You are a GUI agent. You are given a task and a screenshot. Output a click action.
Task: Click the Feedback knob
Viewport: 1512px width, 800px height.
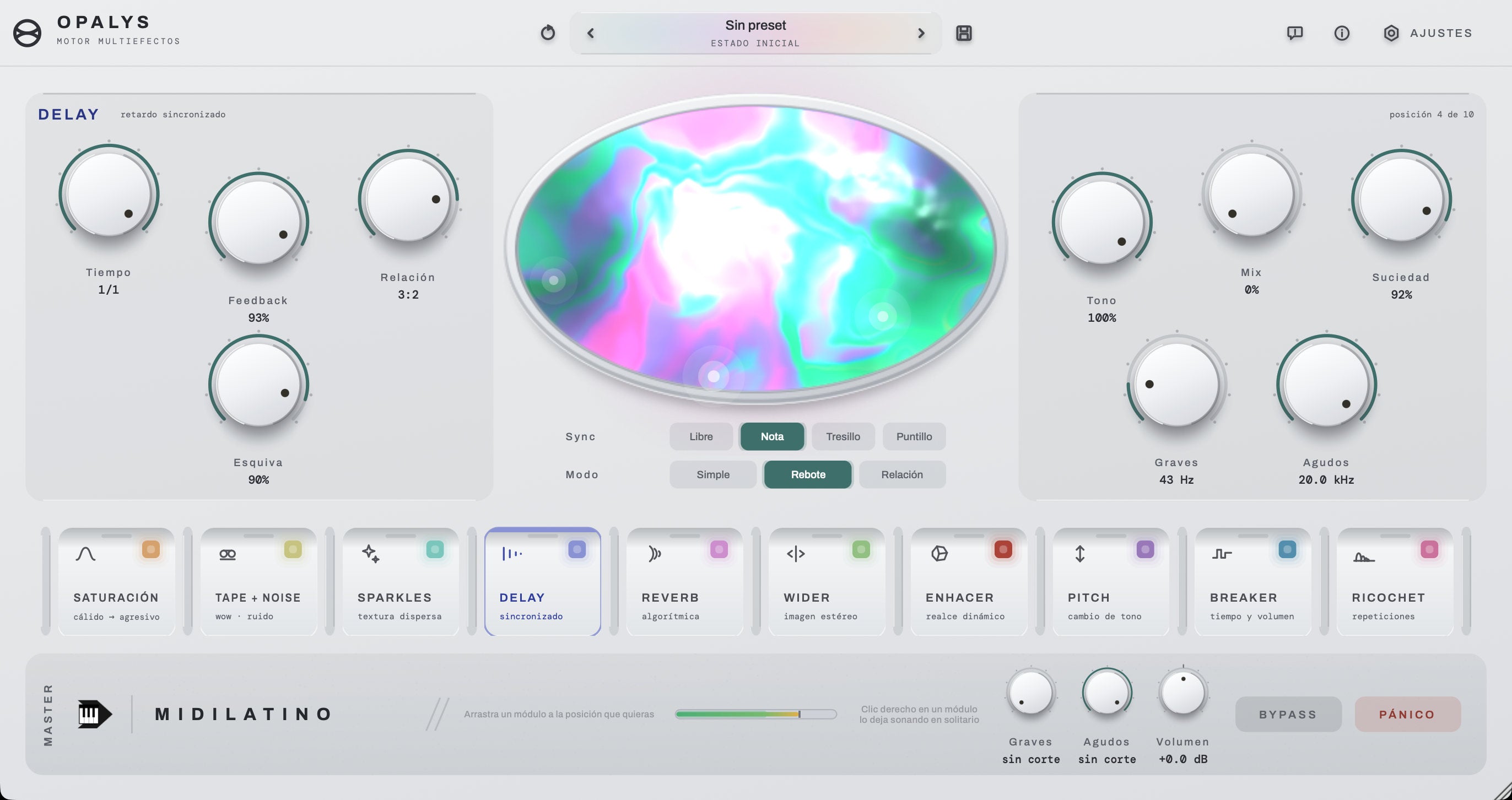coord(258,223)
